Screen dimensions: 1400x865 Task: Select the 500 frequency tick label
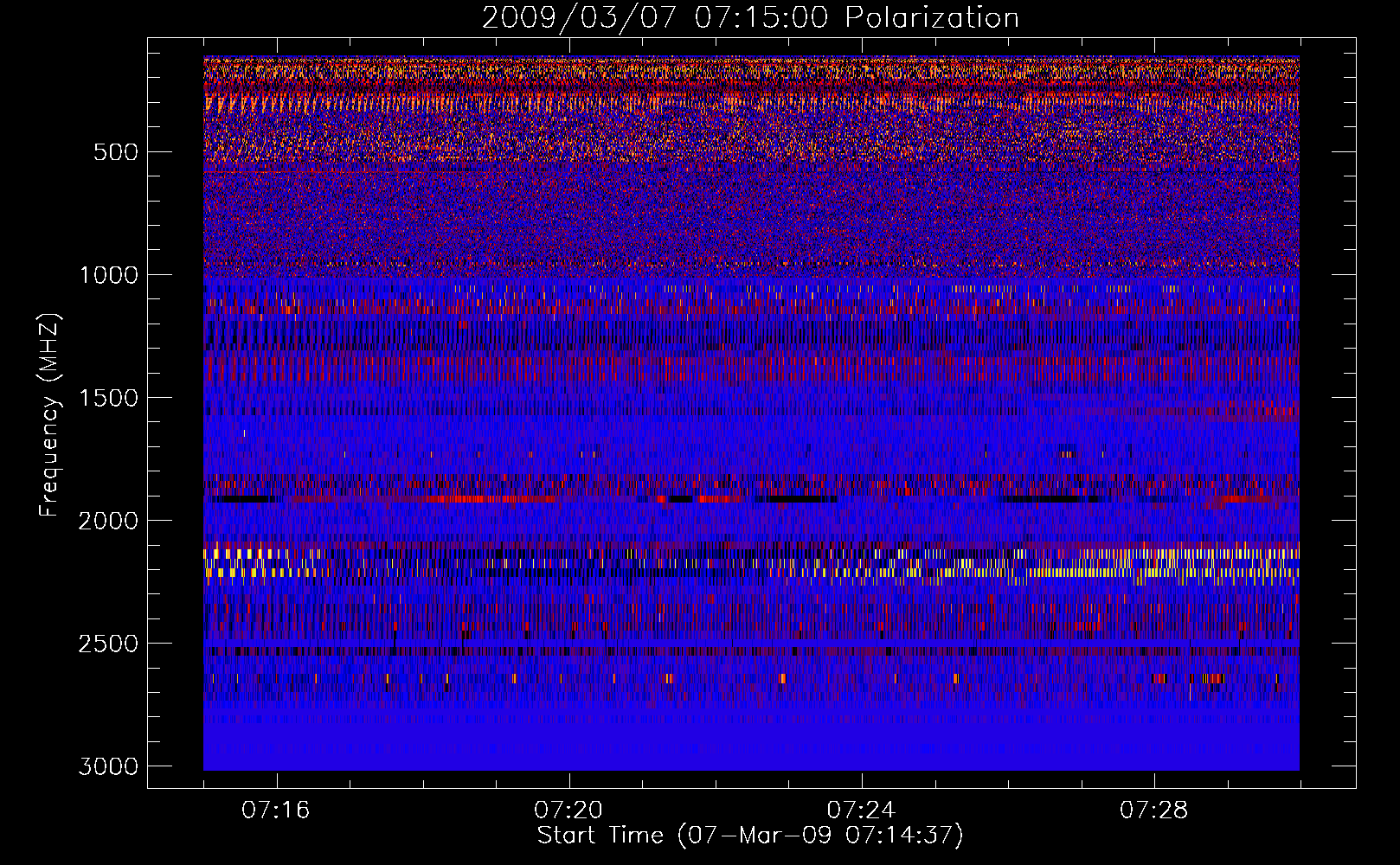click(x=116, y=152)
